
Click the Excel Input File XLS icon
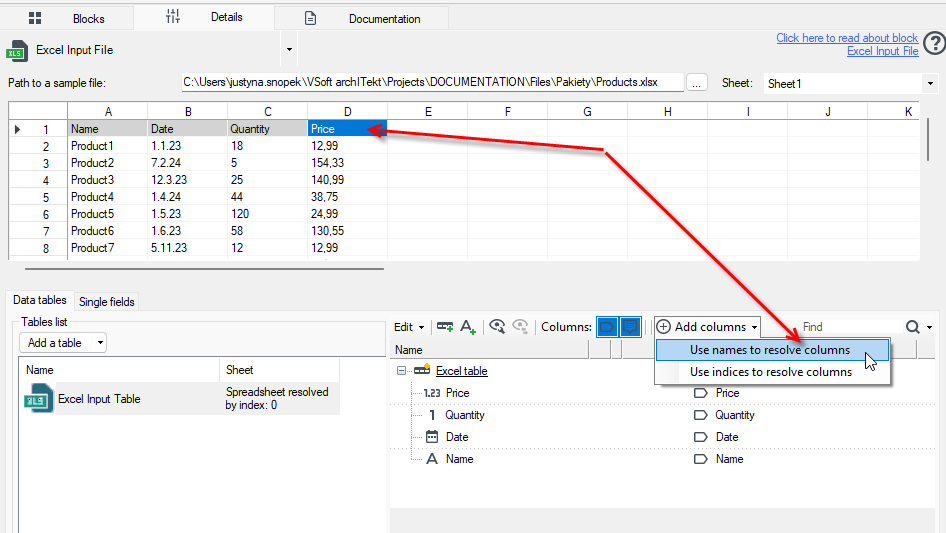tap(17, 51)
